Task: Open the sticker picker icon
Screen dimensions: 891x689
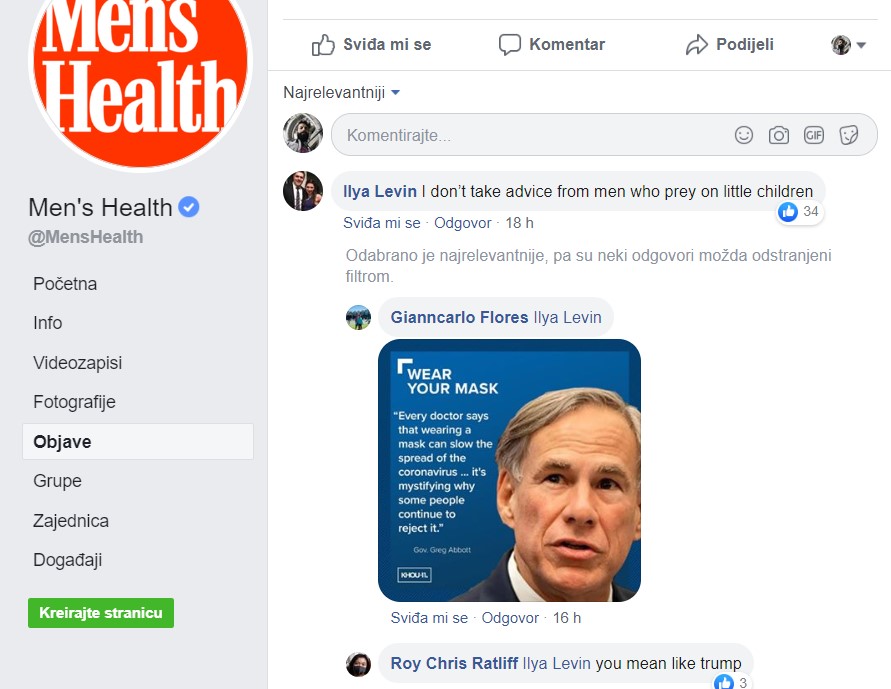Action: (848, 135)
